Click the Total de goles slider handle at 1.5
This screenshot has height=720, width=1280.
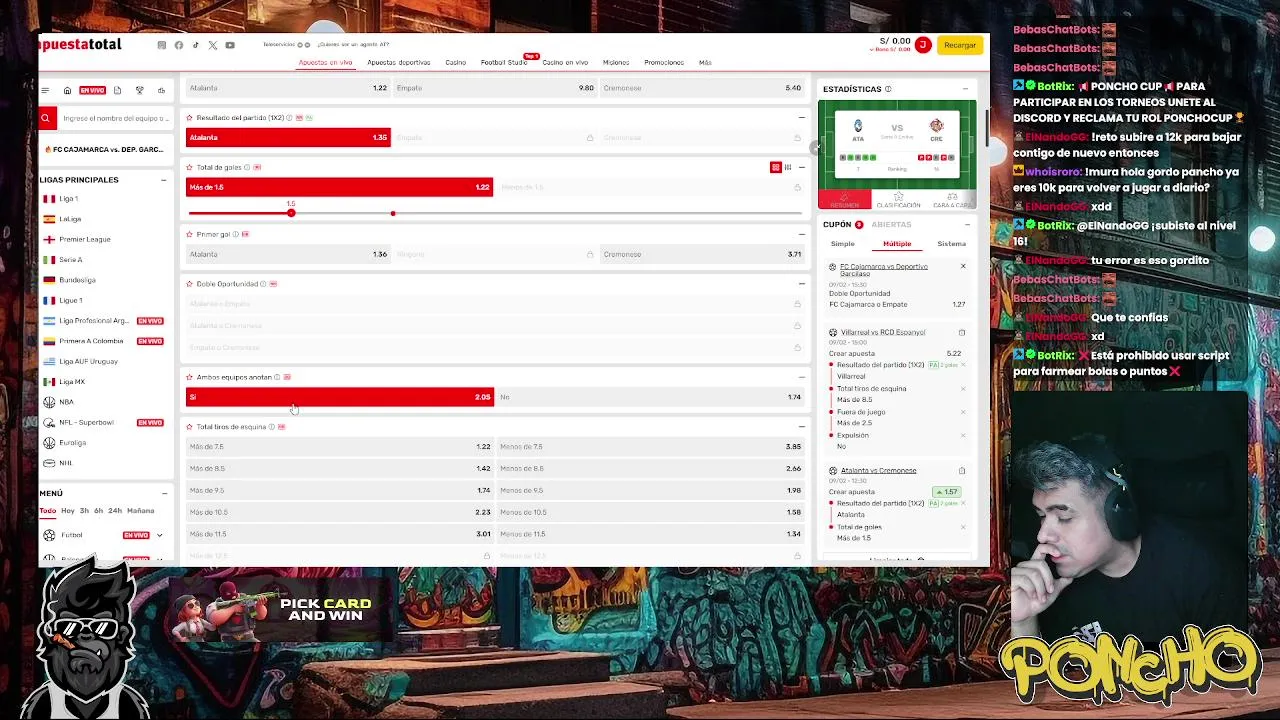(291, 213)
